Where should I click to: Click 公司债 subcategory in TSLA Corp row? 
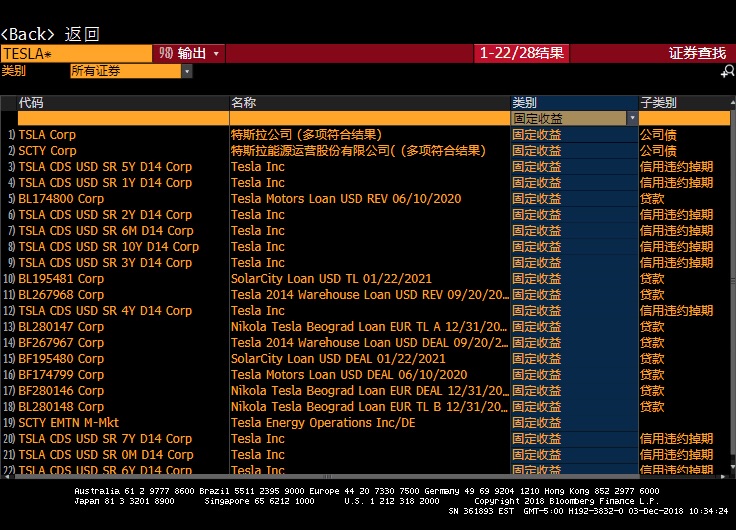[x=658, y=135]
